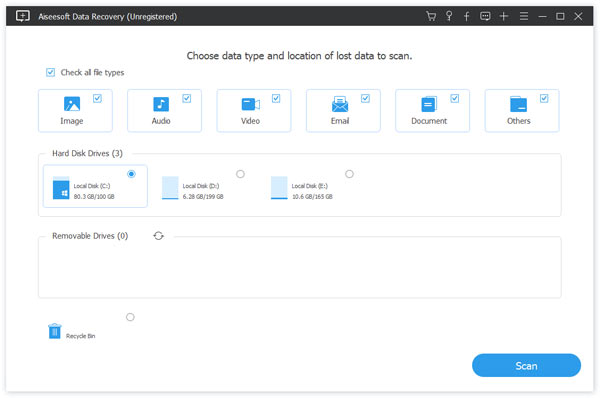Select the Others file type icon
The height and width of the screenshot is (398, 600).
(x=518, y=104)
